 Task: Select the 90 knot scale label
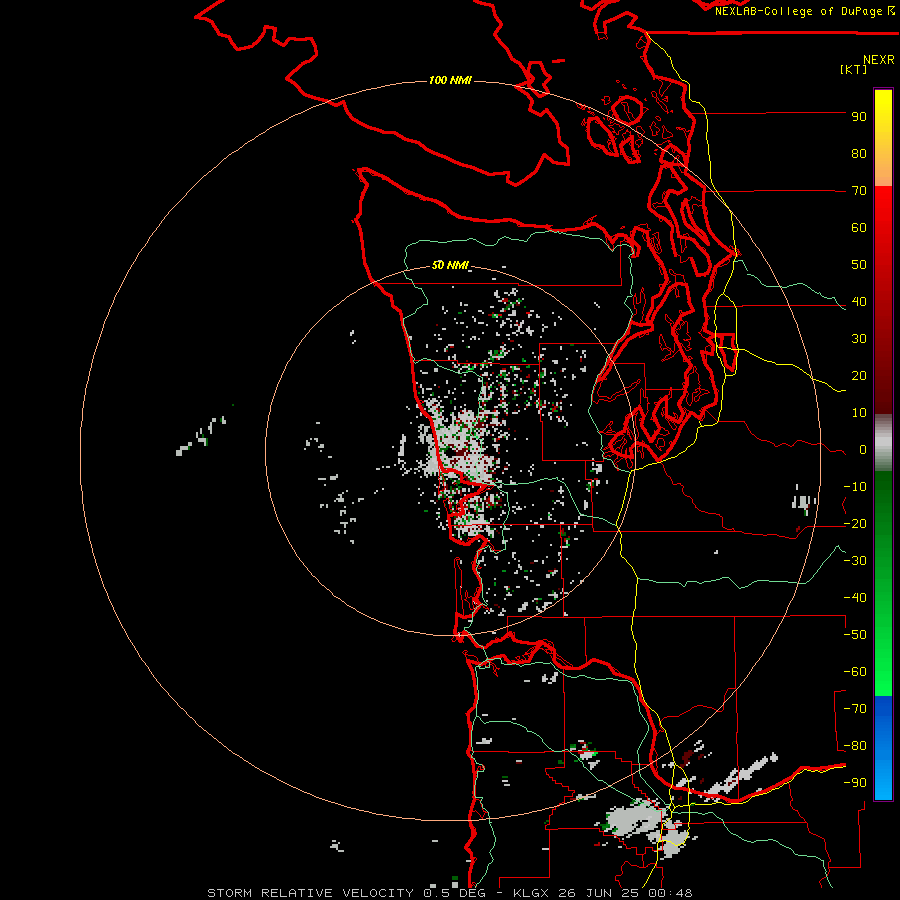[x=859, y=117]
